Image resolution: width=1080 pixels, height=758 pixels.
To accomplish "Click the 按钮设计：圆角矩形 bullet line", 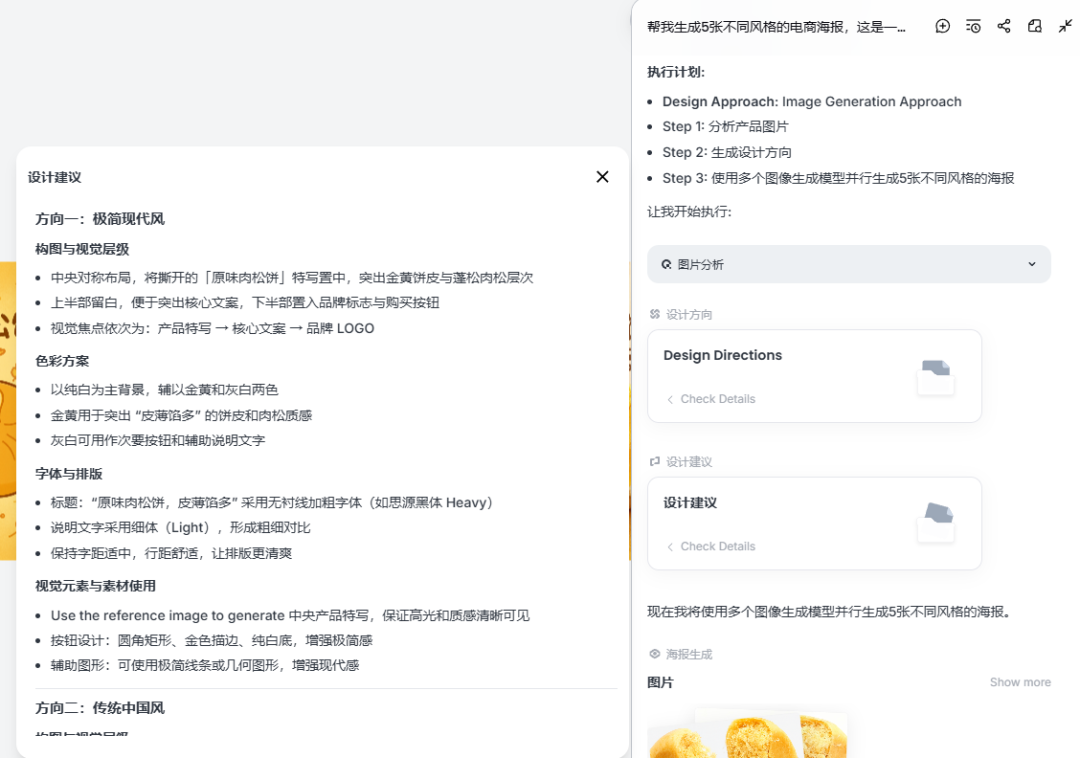I will tap(211, 640).
